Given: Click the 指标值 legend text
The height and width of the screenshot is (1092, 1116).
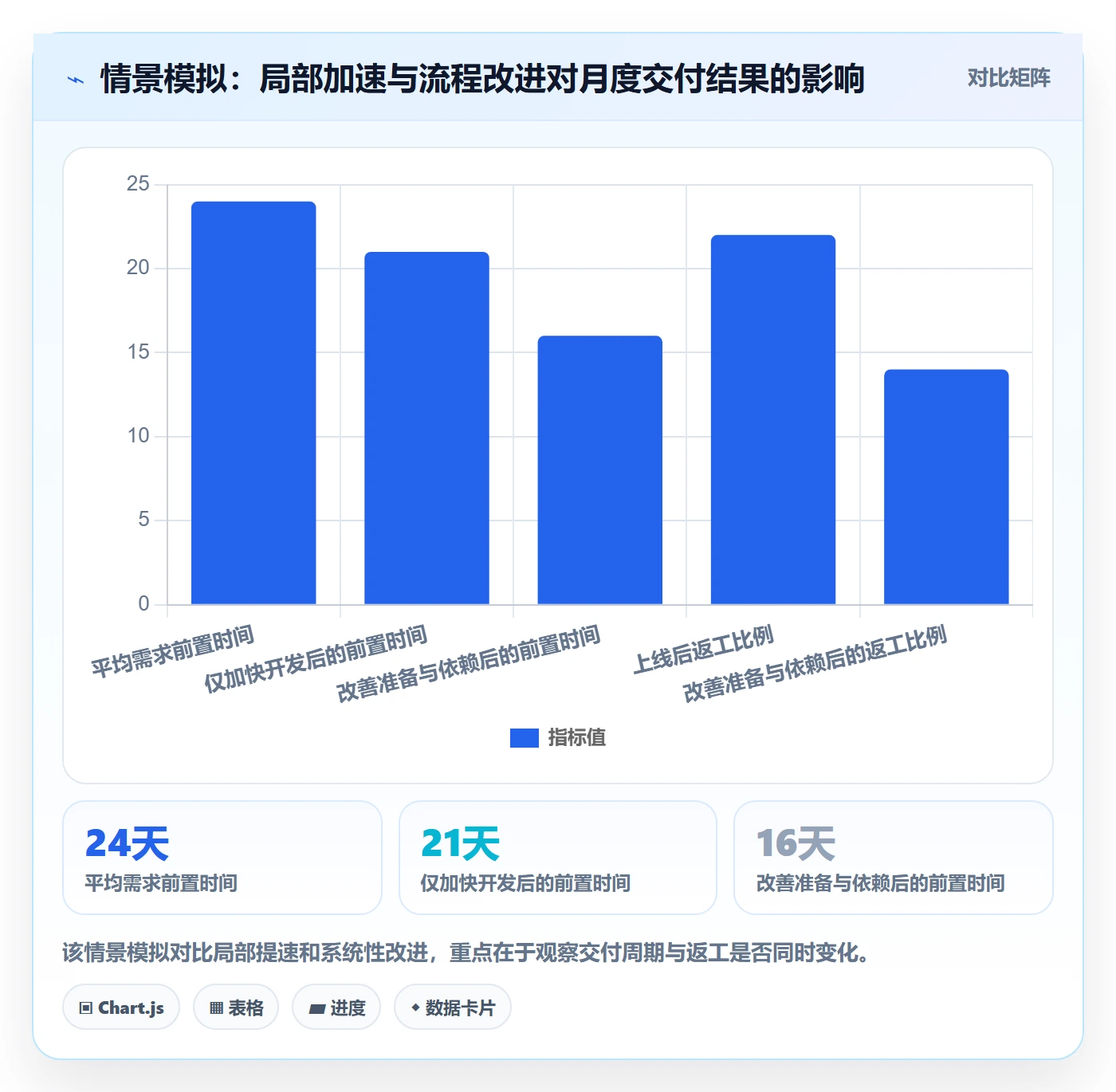Looking at the screenshot, I should (x=577, y=738).
